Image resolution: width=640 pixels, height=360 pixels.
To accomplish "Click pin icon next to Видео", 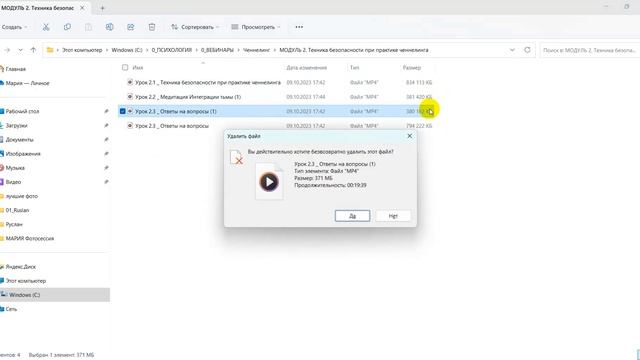I will pos(106,182).
